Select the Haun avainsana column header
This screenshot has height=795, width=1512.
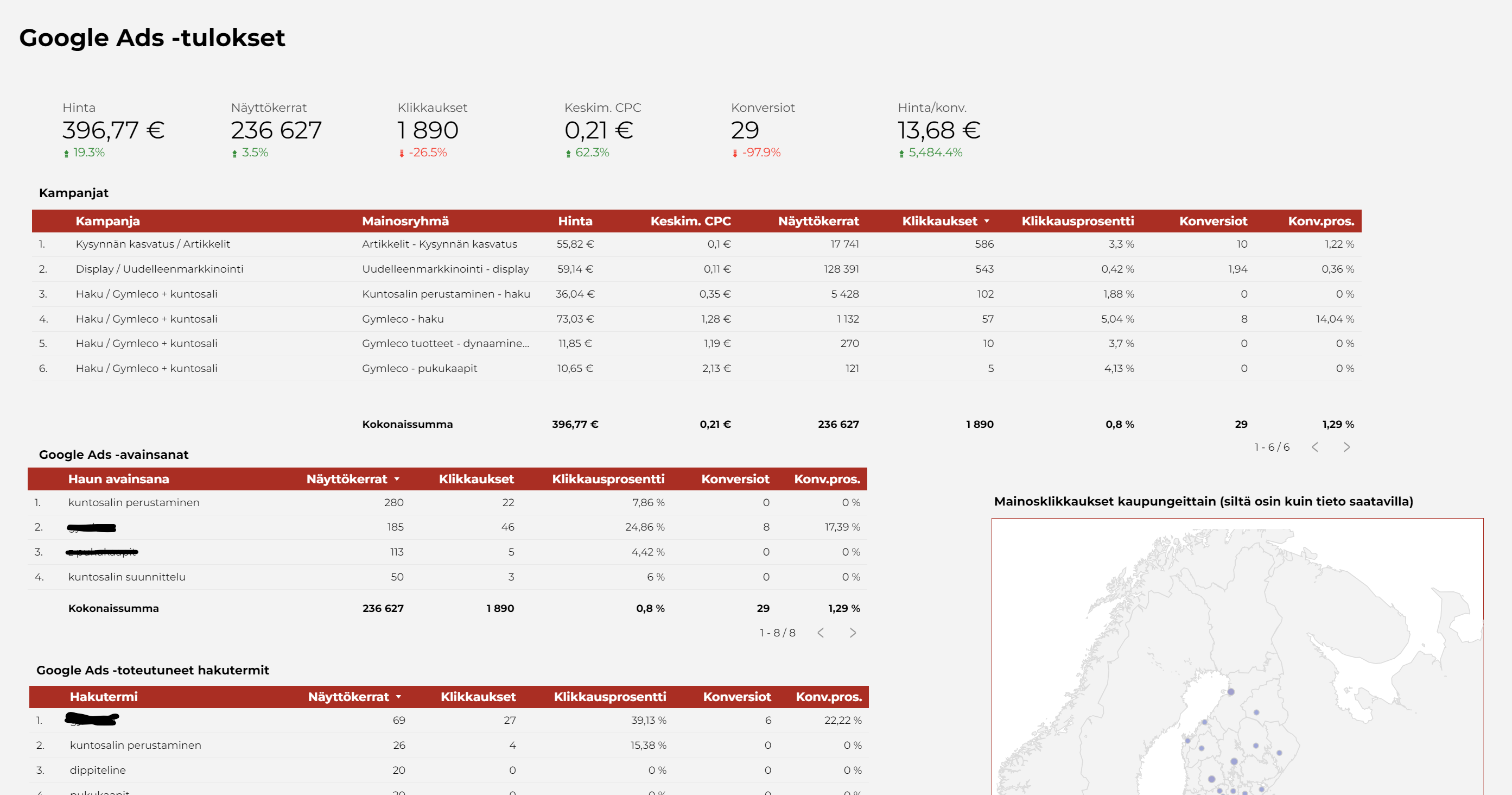(119, 479)
